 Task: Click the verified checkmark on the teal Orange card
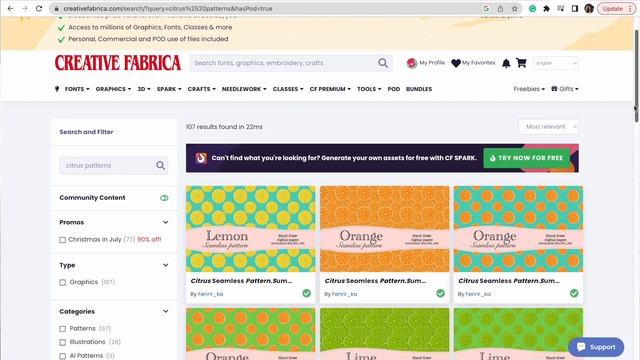tap(574, 293)
